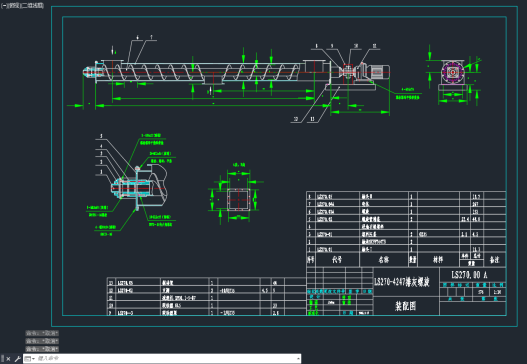Image resolution: width=527 pixels, height=364 pixels.
Task: Open the 俯视 view controls menu
Action: [14, 6]
